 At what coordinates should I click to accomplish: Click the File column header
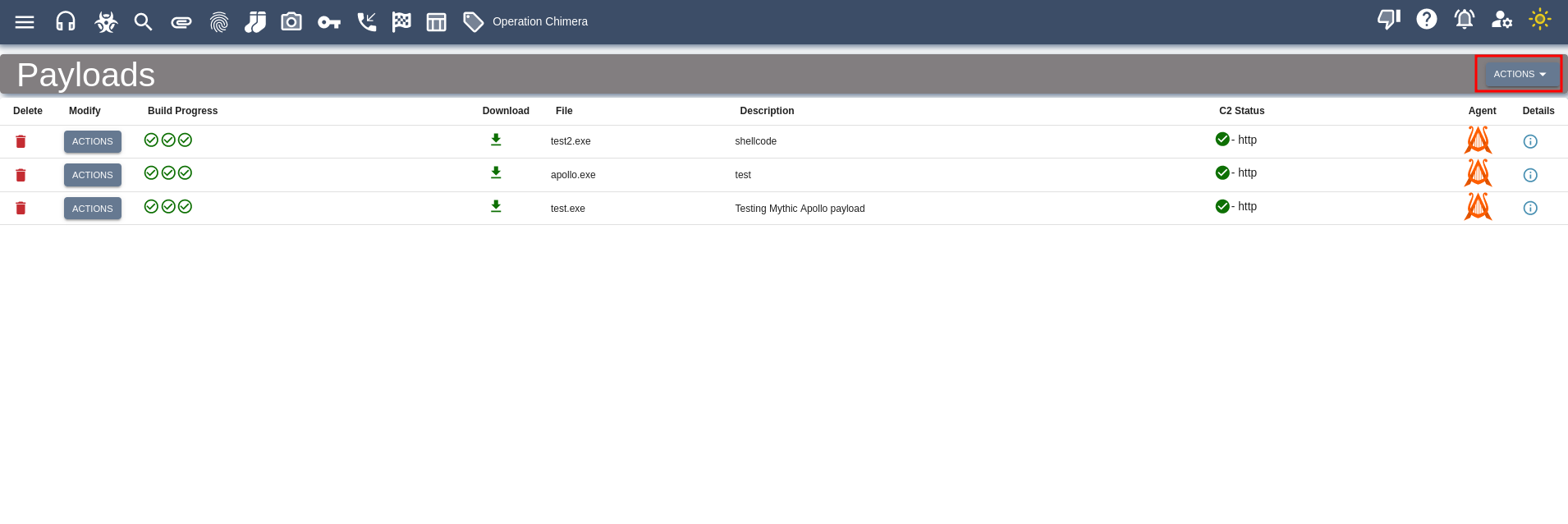[564, 111]
